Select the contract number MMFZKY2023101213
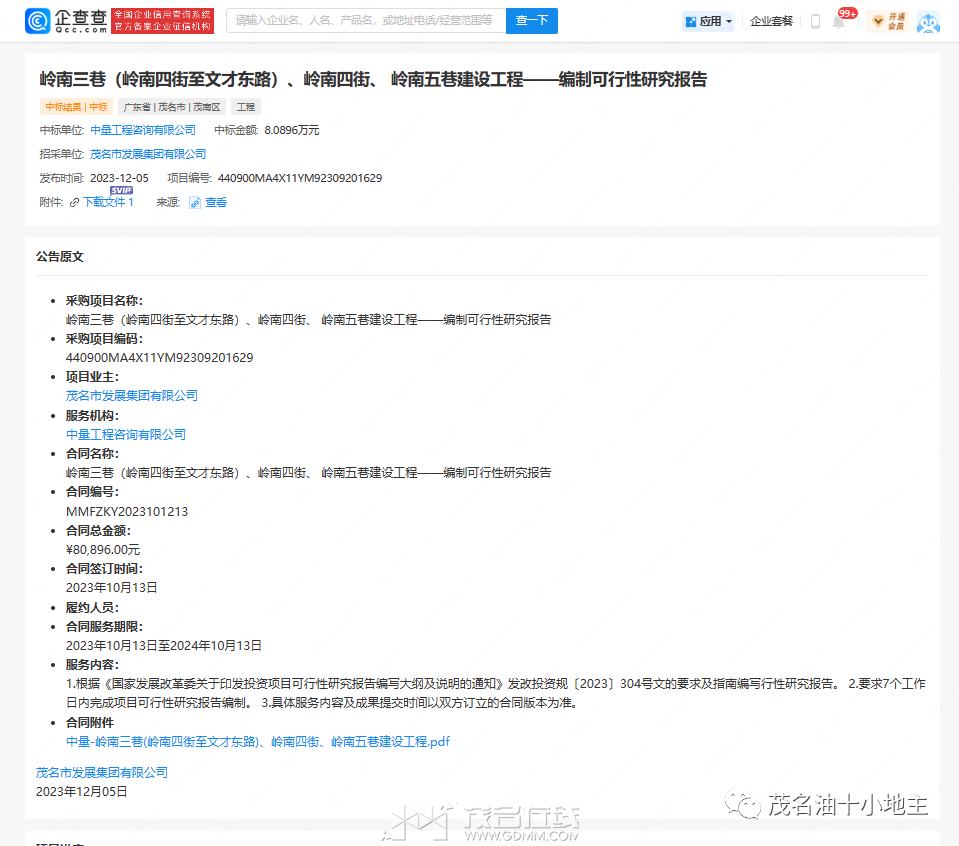The image size is (959, 846). (x=127, y=511)
